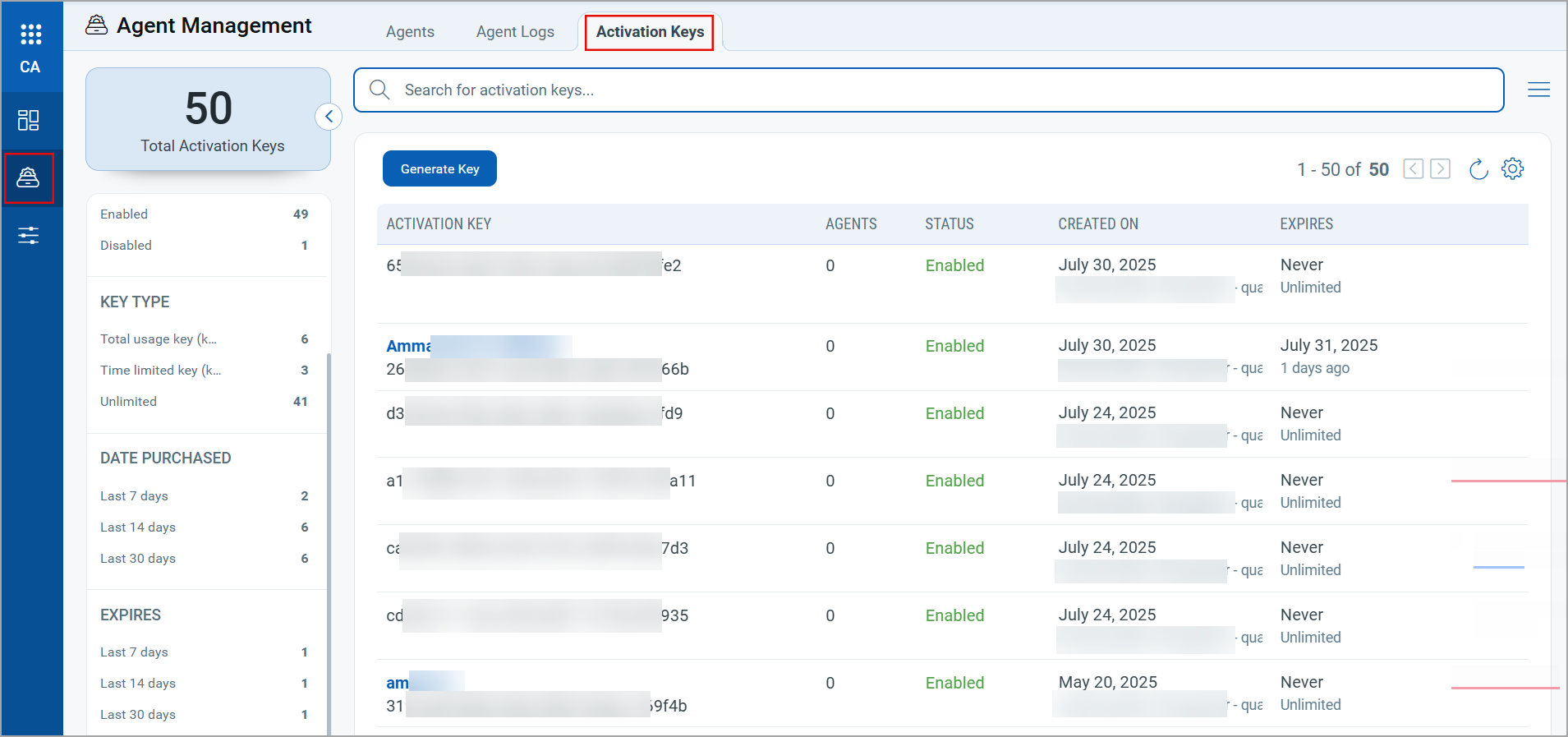Filter keys by Disabled status
The image size is (1568, 737).
(126, 246)
